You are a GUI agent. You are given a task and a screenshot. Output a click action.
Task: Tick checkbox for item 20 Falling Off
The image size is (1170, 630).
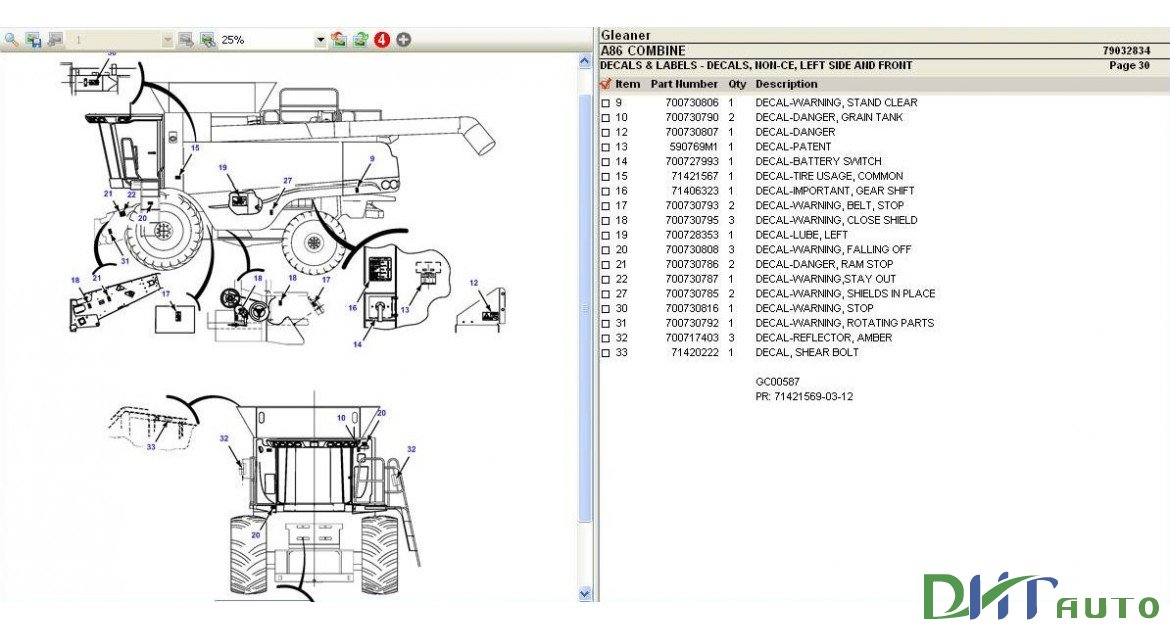pyautogui.click(x=606, y=250)
